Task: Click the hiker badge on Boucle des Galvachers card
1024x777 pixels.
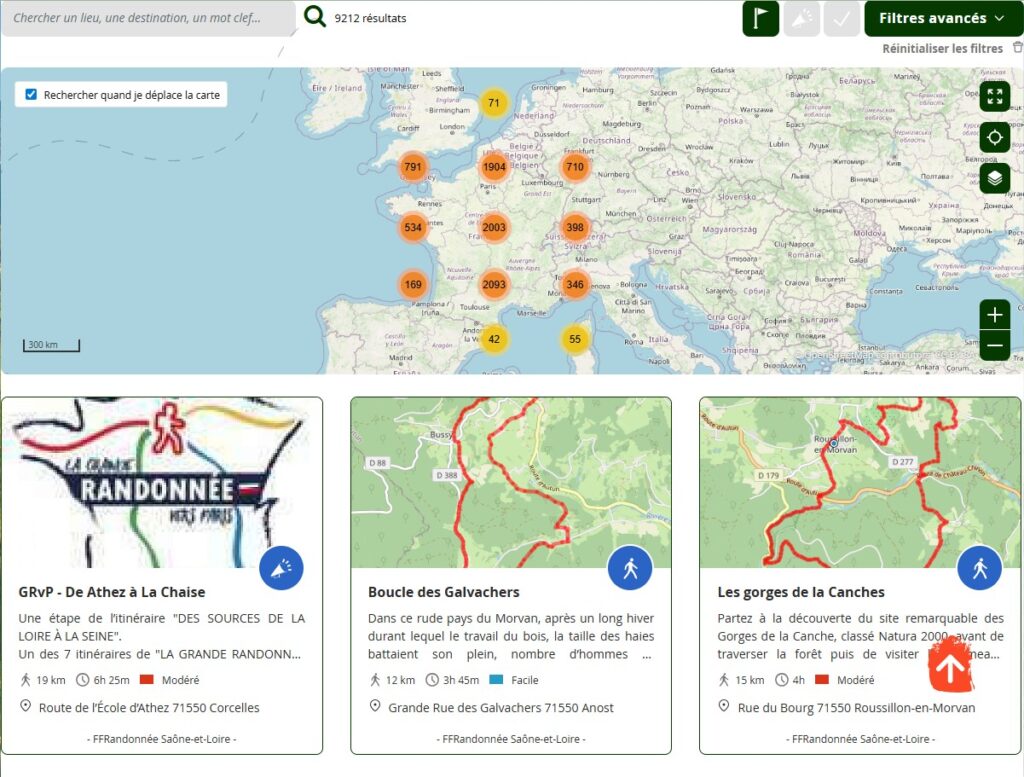Action: [630, 568]
